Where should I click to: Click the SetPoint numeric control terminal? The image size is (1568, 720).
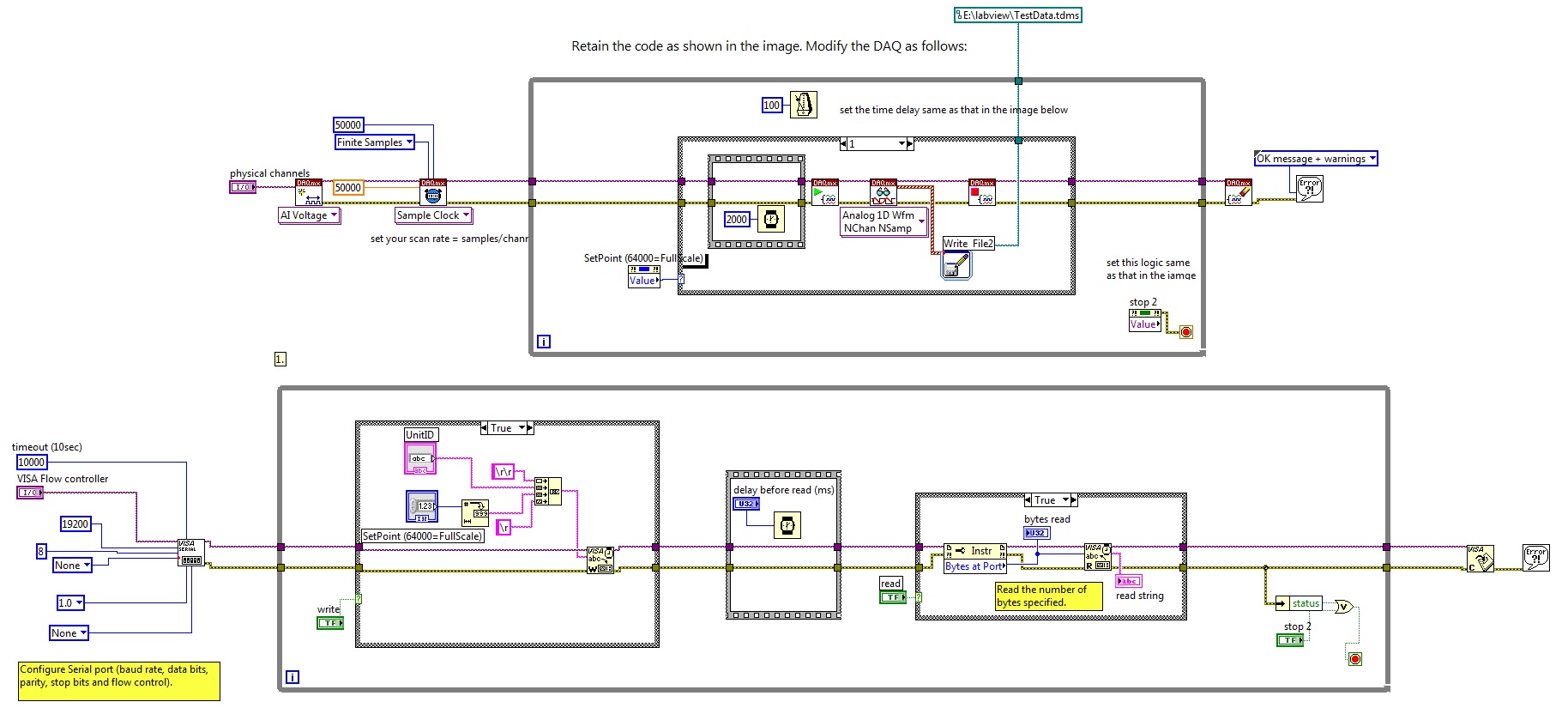422,506
